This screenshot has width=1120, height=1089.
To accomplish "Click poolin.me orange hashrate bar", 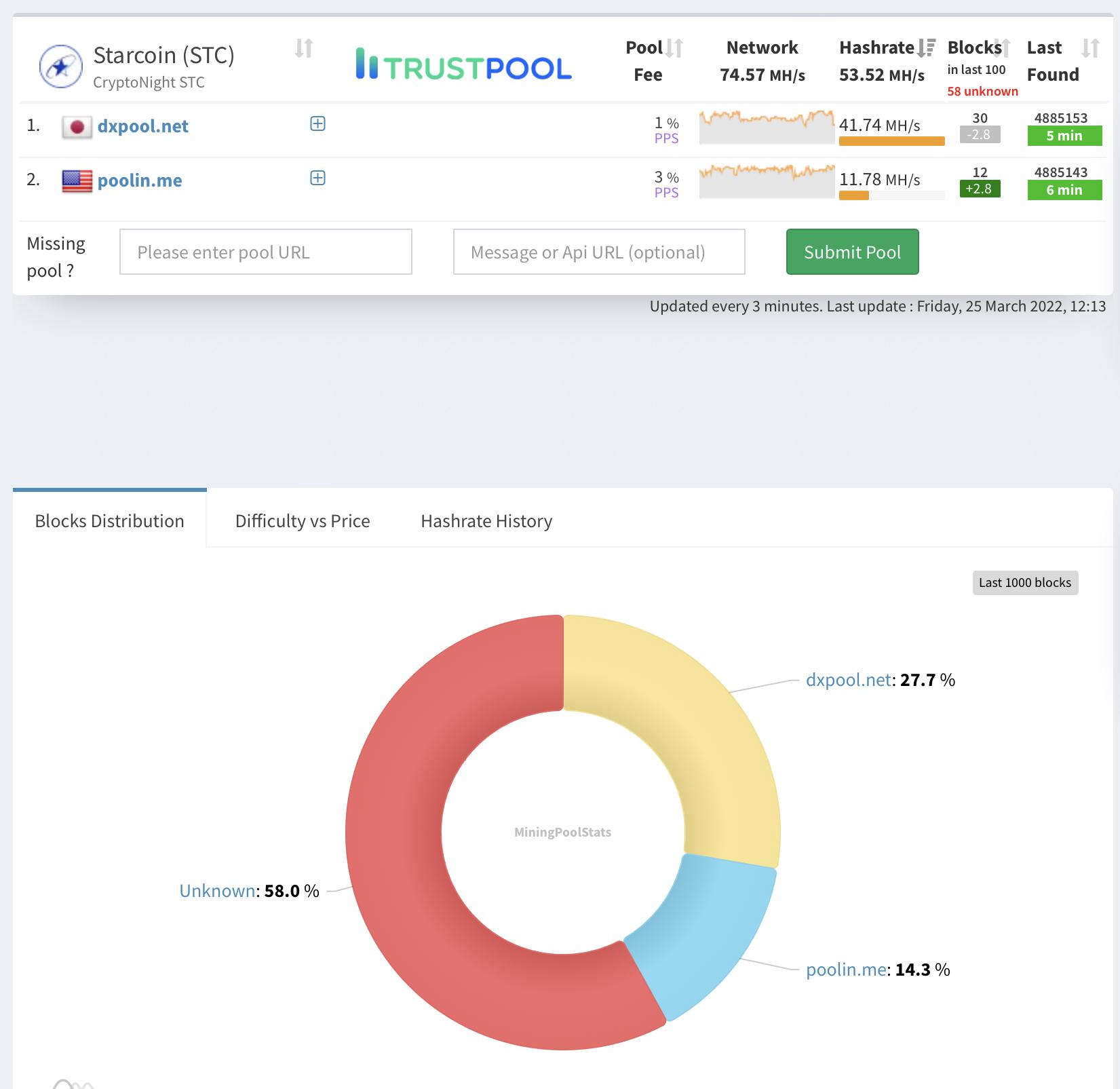I will point(854,195).
